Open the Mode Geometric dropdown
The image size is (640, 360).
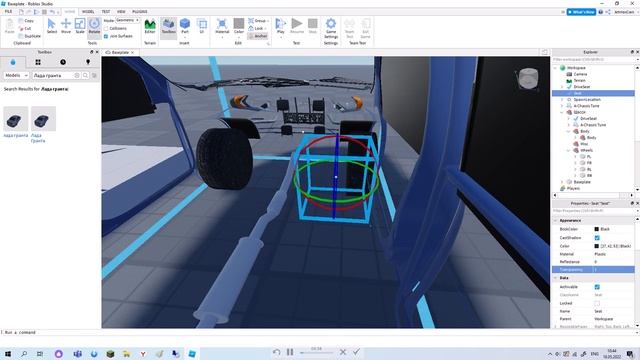point(128,20)
